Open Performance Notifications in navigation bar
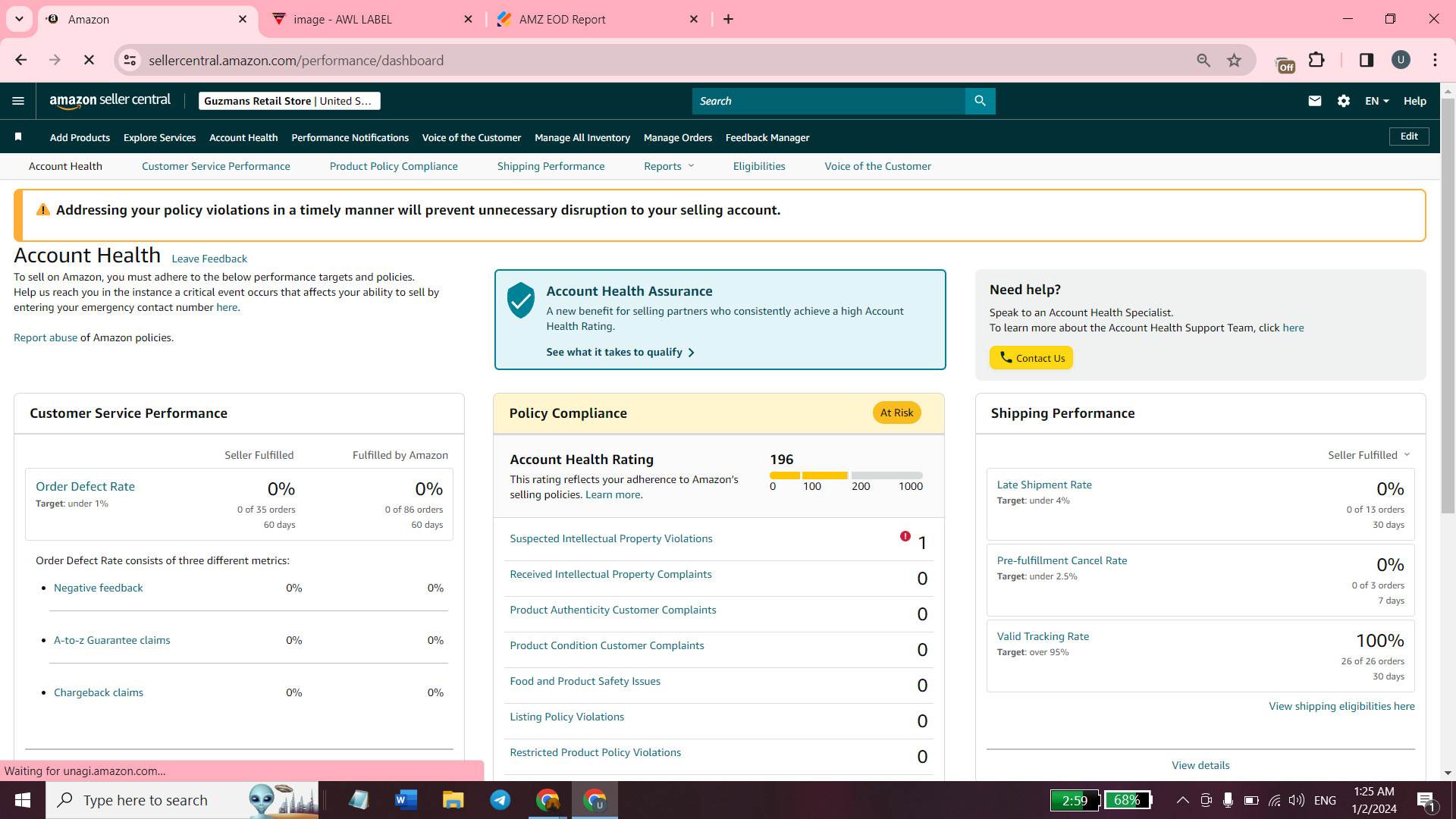The width and height of the screenshot is (1456, 819). click(350, 137)
